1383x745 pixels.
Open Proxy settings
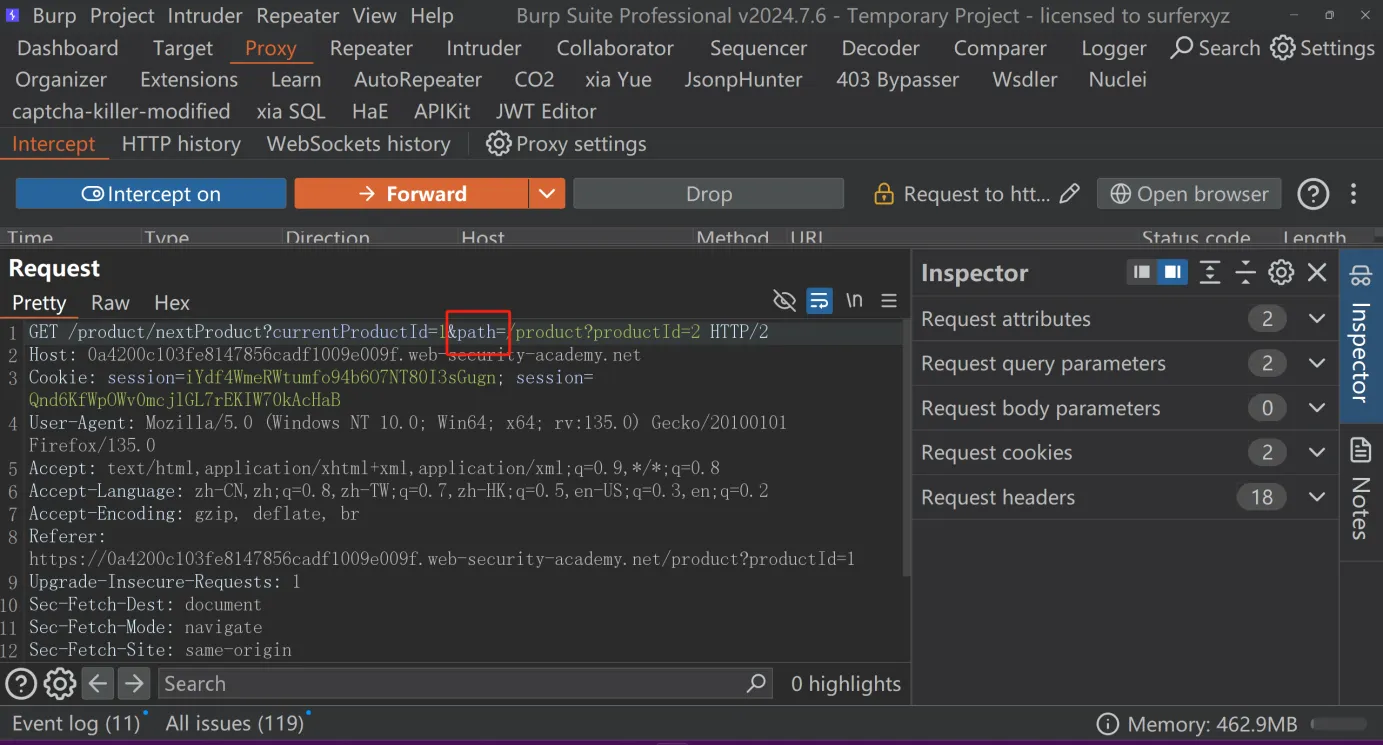pyautogui.click(x=566, y=144)
